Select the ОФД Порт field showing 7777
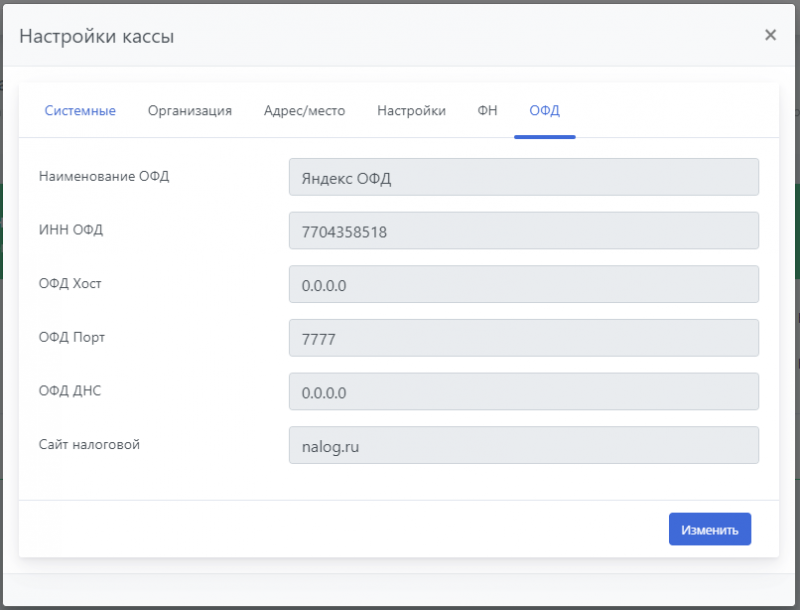Image resolution: width=800 pixels, height=610 pixels. (x=523, y=339)
